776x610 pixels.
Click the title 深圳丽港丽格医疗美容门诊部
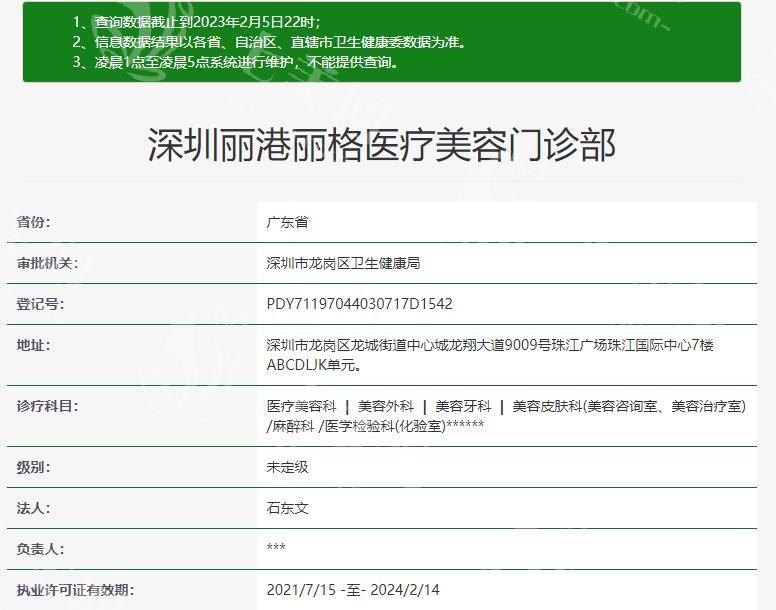[x=381, y=145]
